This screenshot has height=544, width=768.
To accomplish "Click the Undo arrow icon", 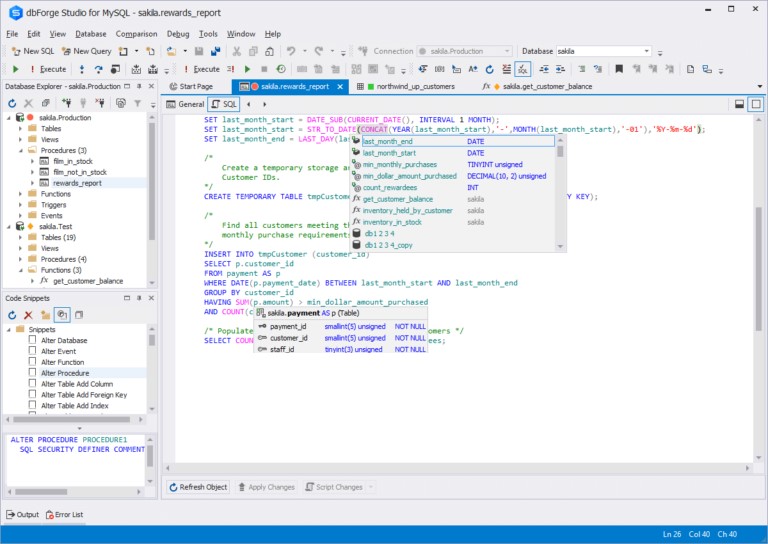I will (x=291, y=51).
